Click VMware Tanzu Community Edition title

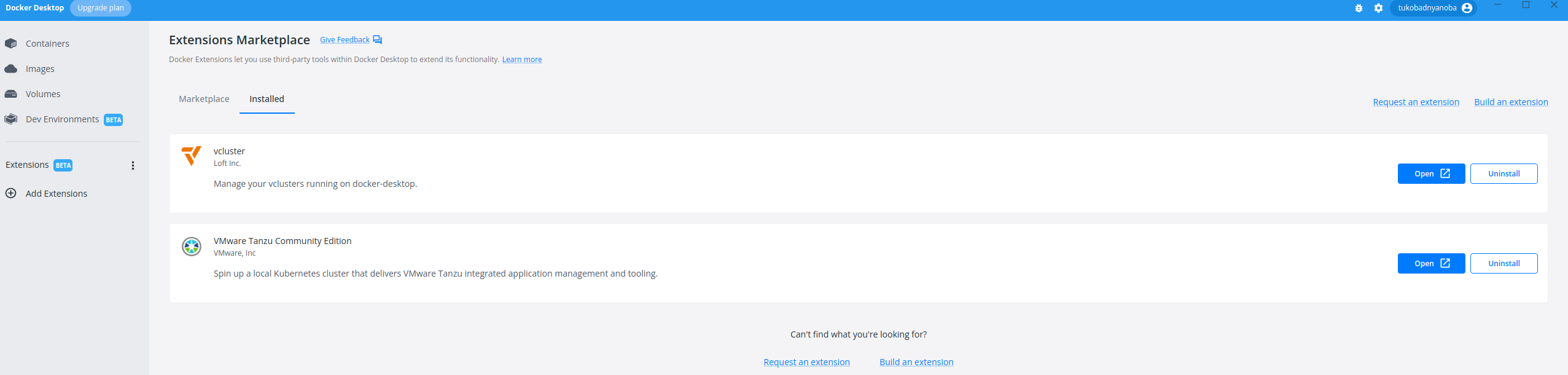point(283,241)
